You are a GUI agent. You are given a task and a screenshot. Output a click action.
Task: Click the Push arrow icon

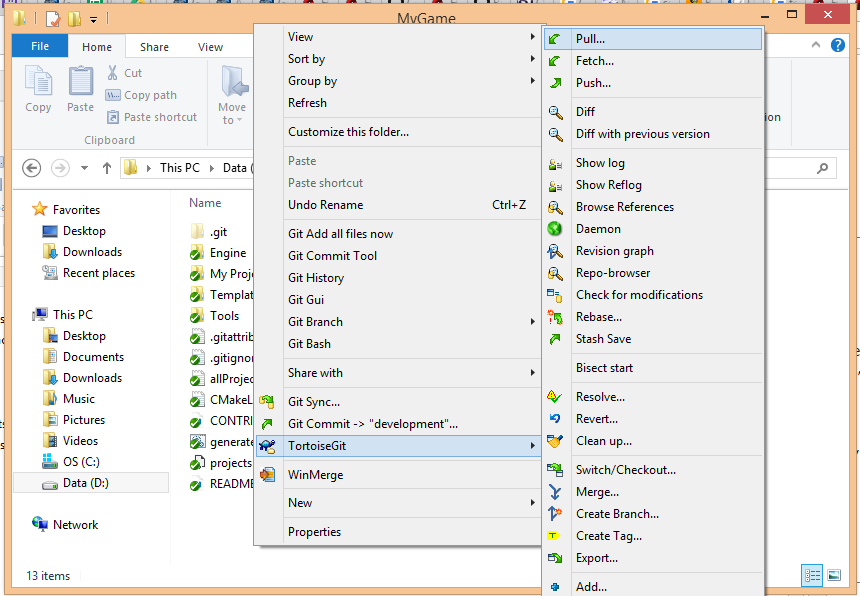pyautogui.click(x=555, y=83)
